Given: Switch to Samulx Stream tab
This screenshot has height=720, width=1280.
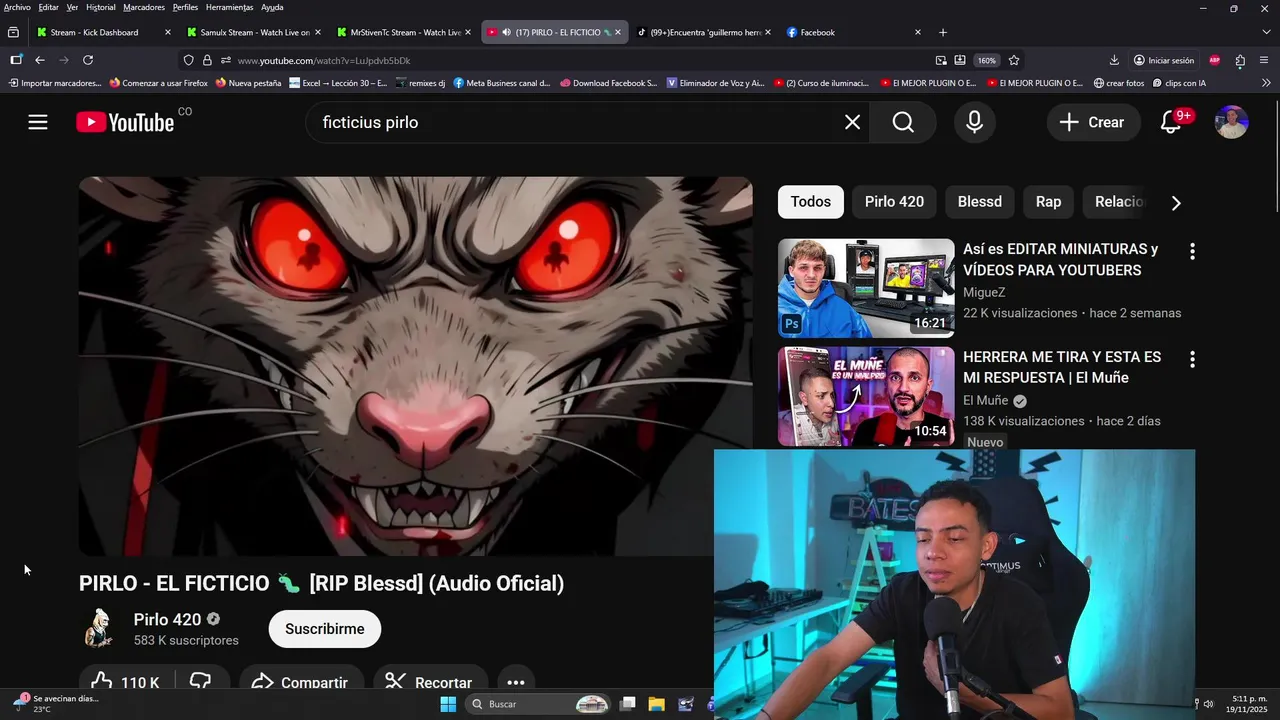Looking at the screenshot, I should (254, 32).
